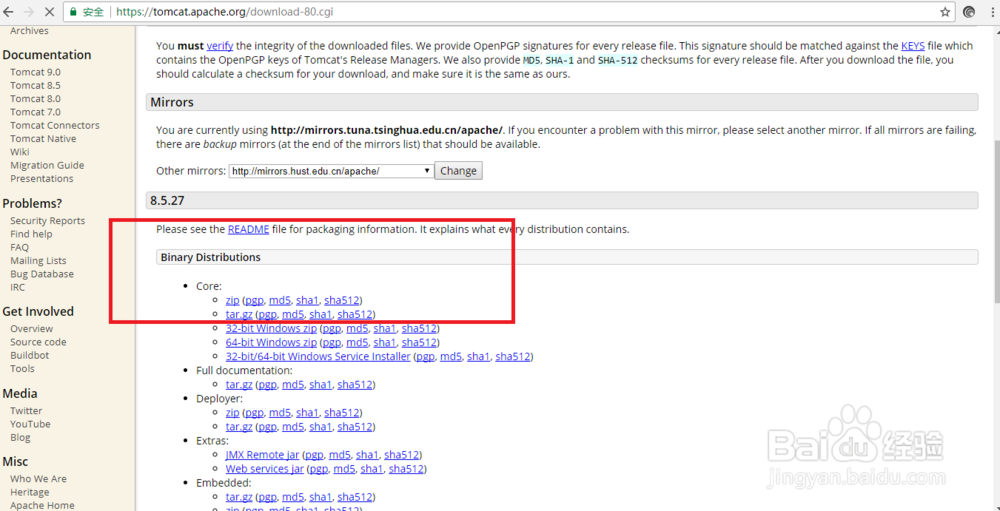
Task: Download Core 64-bit Windows zip
Action: point(271,343)
